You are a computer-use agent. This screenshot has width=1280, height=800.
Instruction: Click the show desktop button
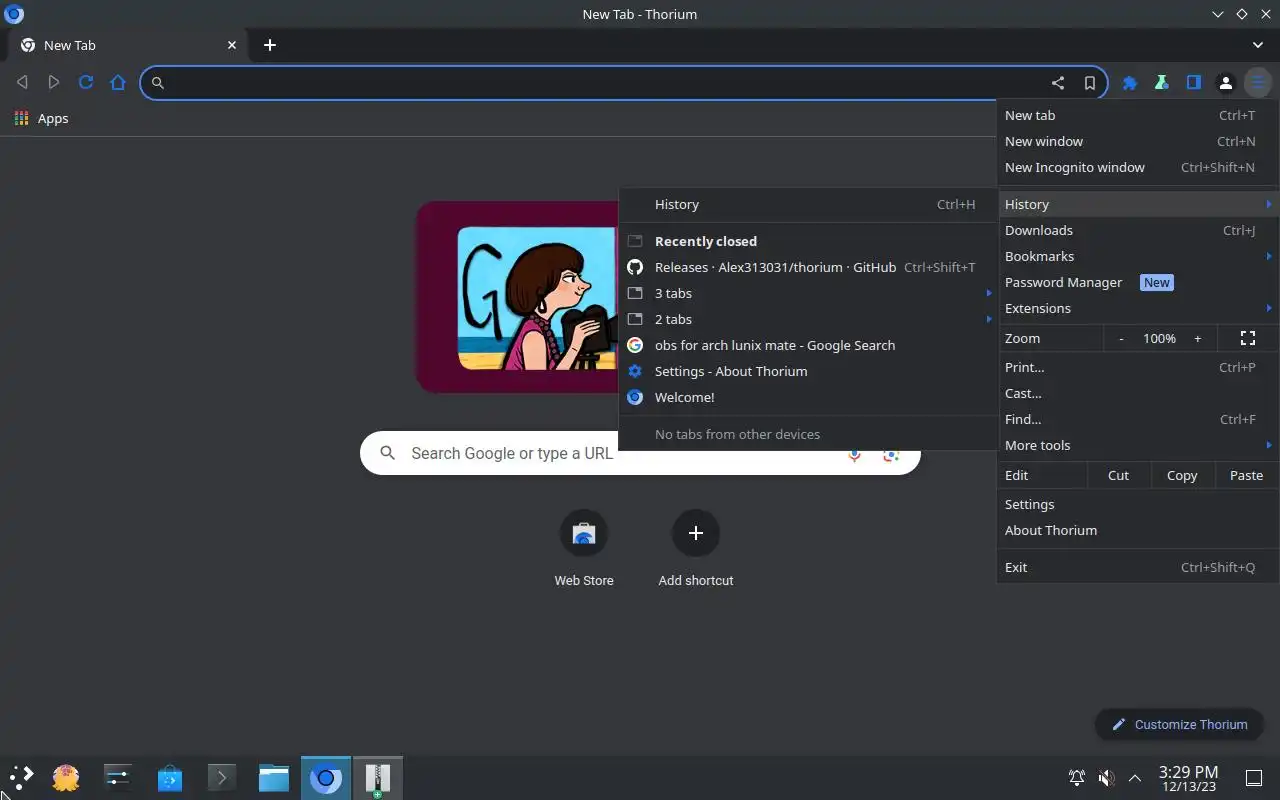click(1253, 777)
